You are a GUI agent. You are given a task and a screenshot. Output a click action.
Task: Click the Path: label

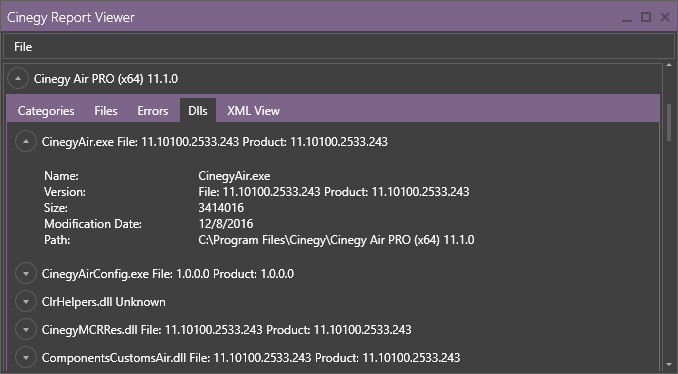click(57, 240)
